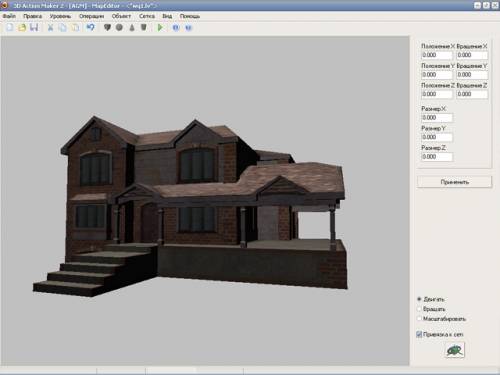The image size is (500, 375).
Task: Click the new file toolbar icon
Action: (10, 27)
